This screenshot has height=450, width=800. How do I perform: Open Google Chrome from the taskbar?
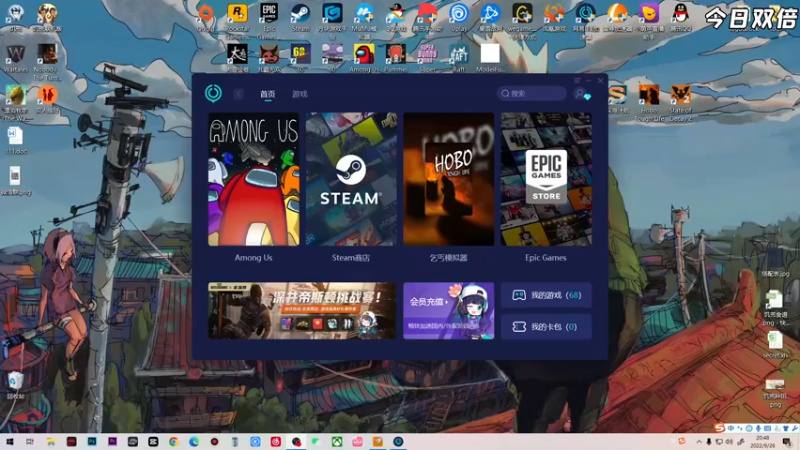pos(173,442)
